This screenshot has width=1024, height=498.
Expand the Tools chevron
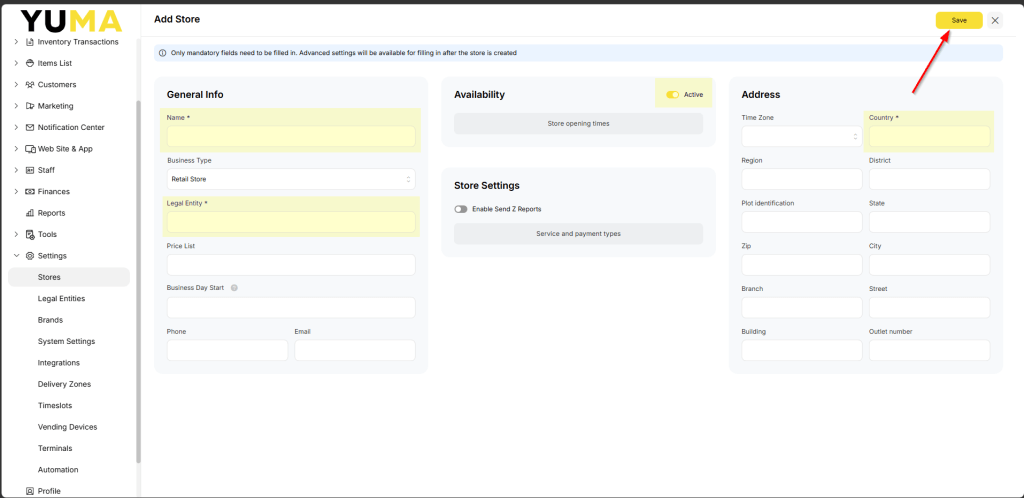16,234
